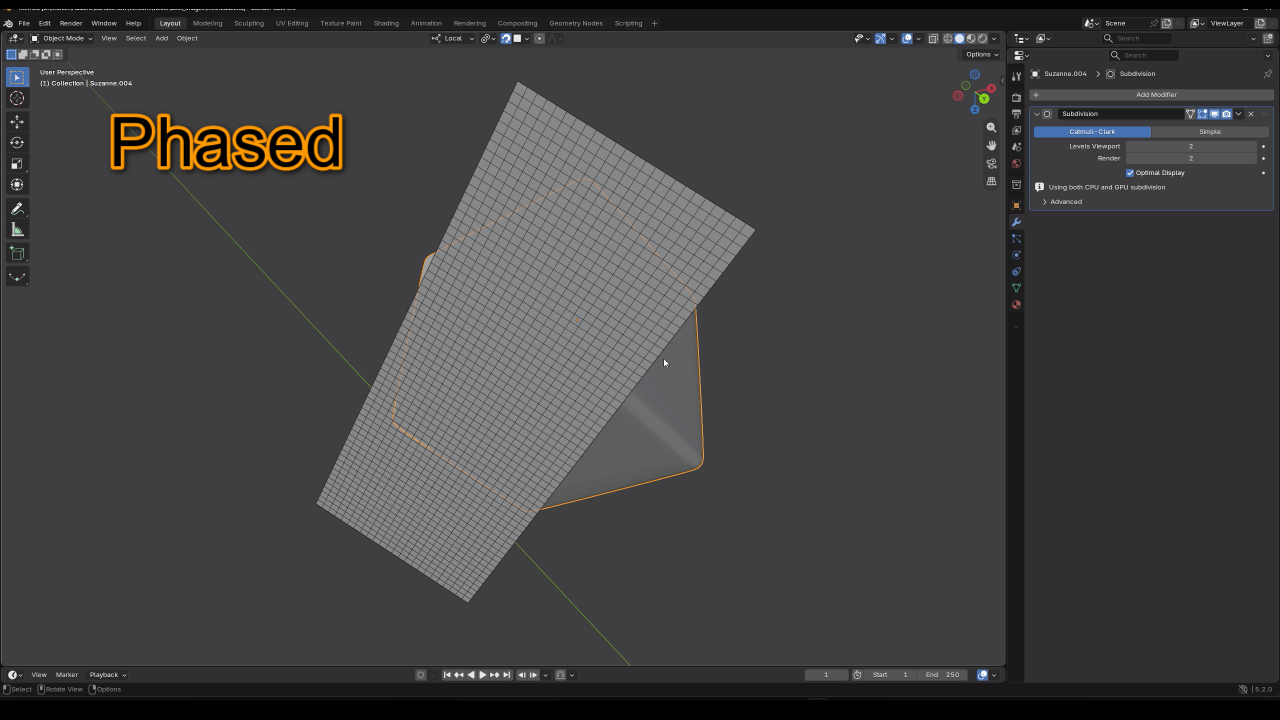Toggle the camera view icon
The width and height of the screenshot is (1280, 720).
[991, 163]
